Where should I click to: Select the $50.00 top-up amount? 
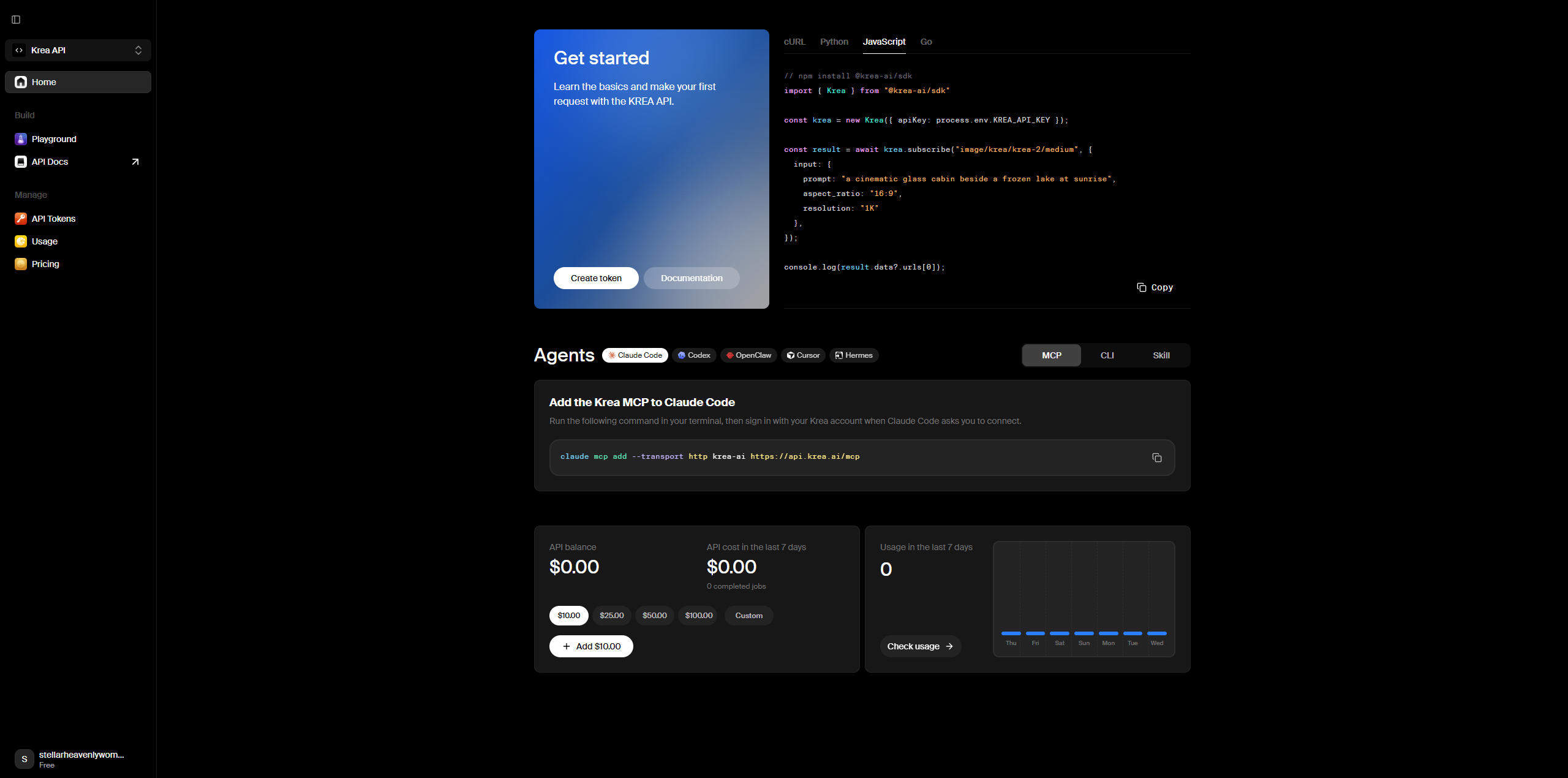[x=654, y=616]
